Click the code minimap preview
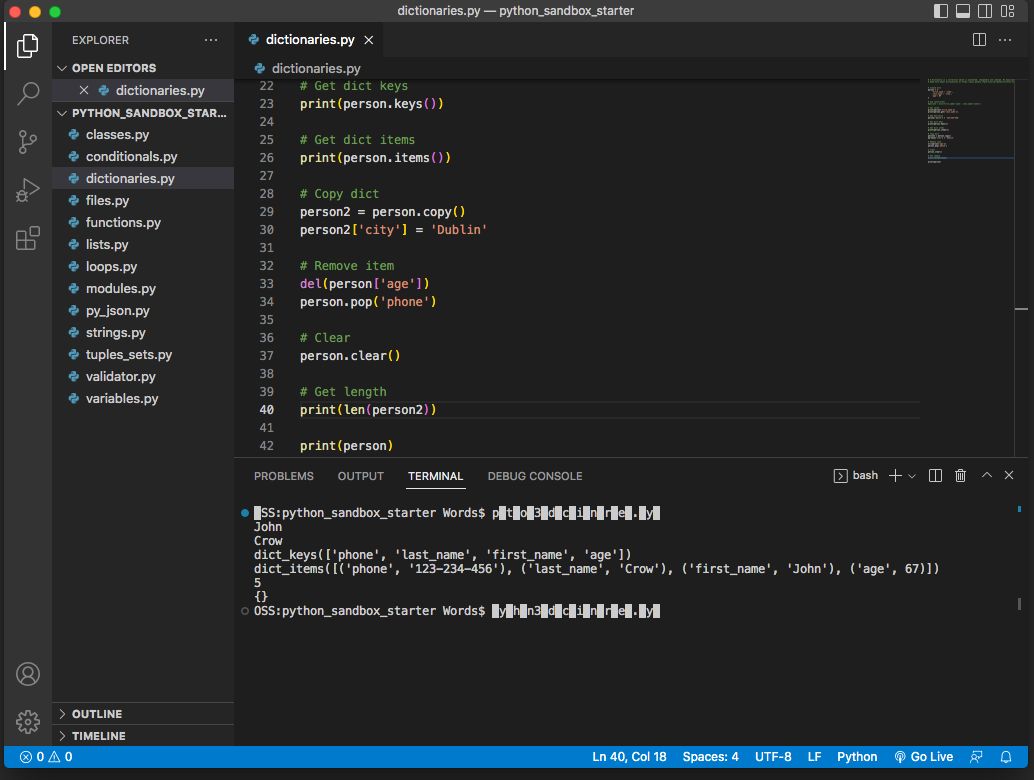This screenshot has width=1034, height=780. pyautogui.click(x=966, y=120)
